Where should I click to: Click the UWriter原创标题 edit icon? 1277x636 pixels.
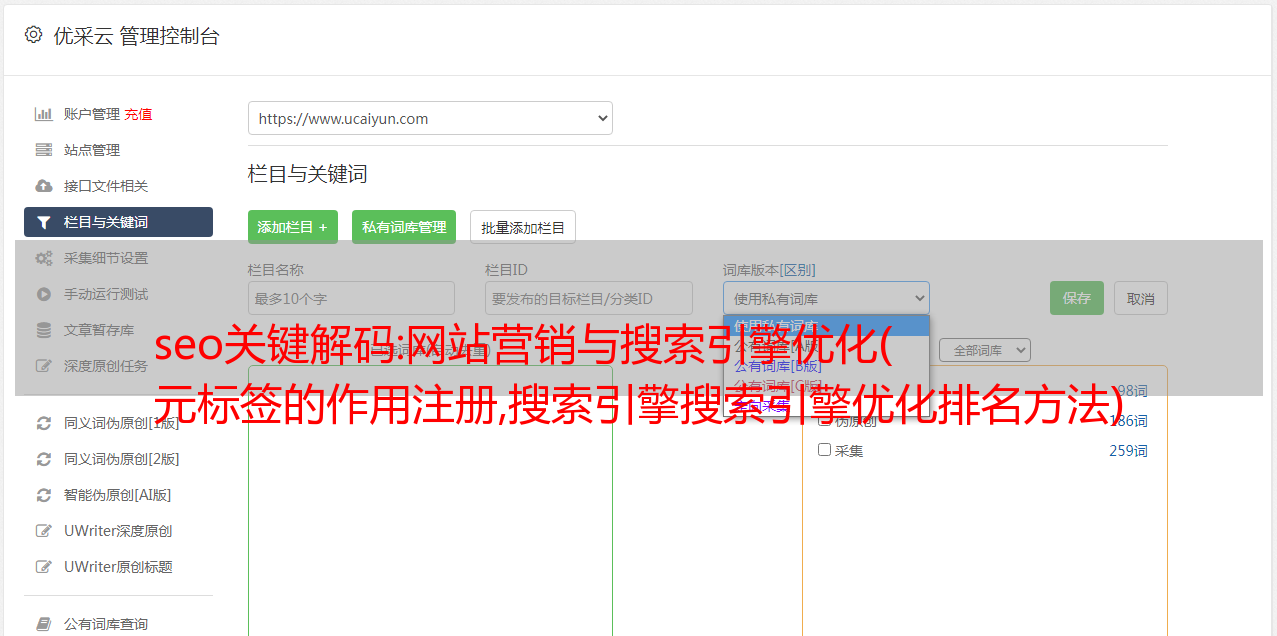coord(44,567)
